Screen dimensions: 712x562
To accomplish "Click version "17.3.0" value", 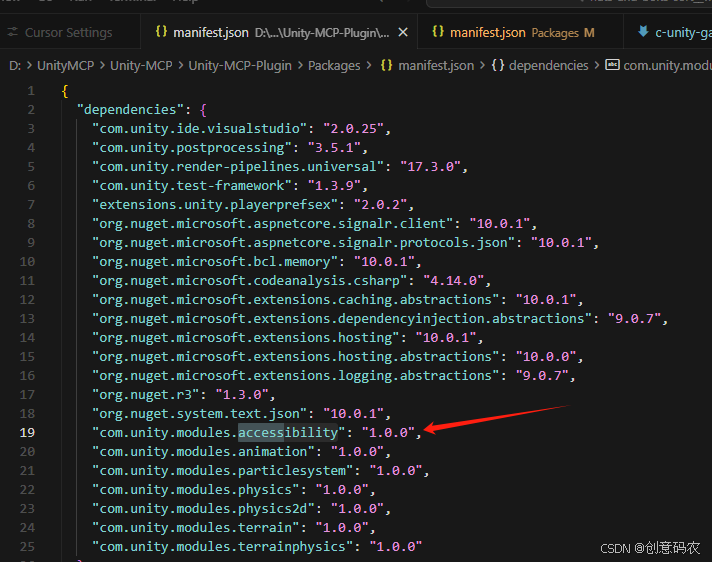I will (430, 167).
